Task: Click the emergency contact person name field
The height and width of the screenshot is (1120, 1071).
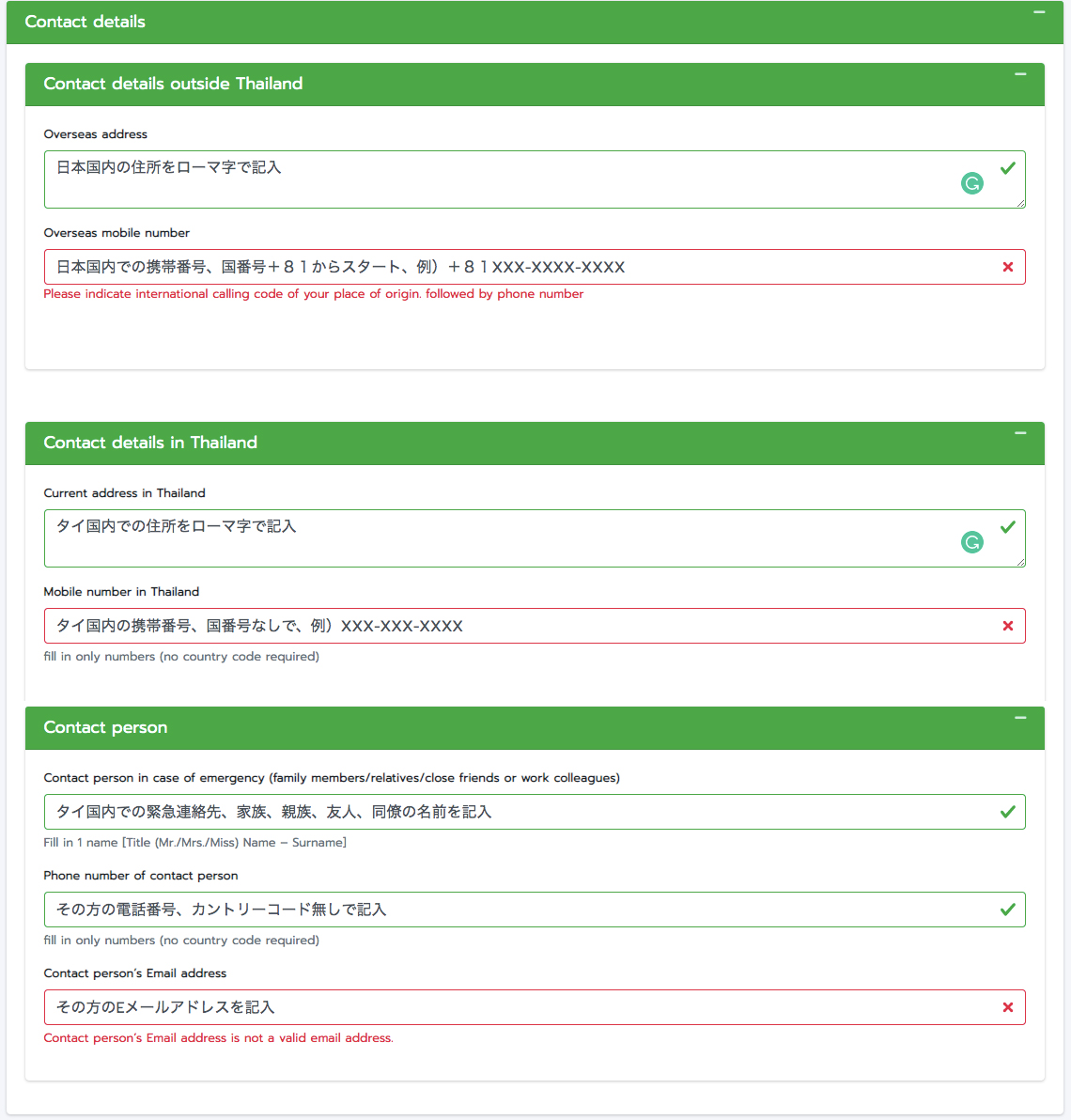Action: pyautogui.click(x=507, y=812)
